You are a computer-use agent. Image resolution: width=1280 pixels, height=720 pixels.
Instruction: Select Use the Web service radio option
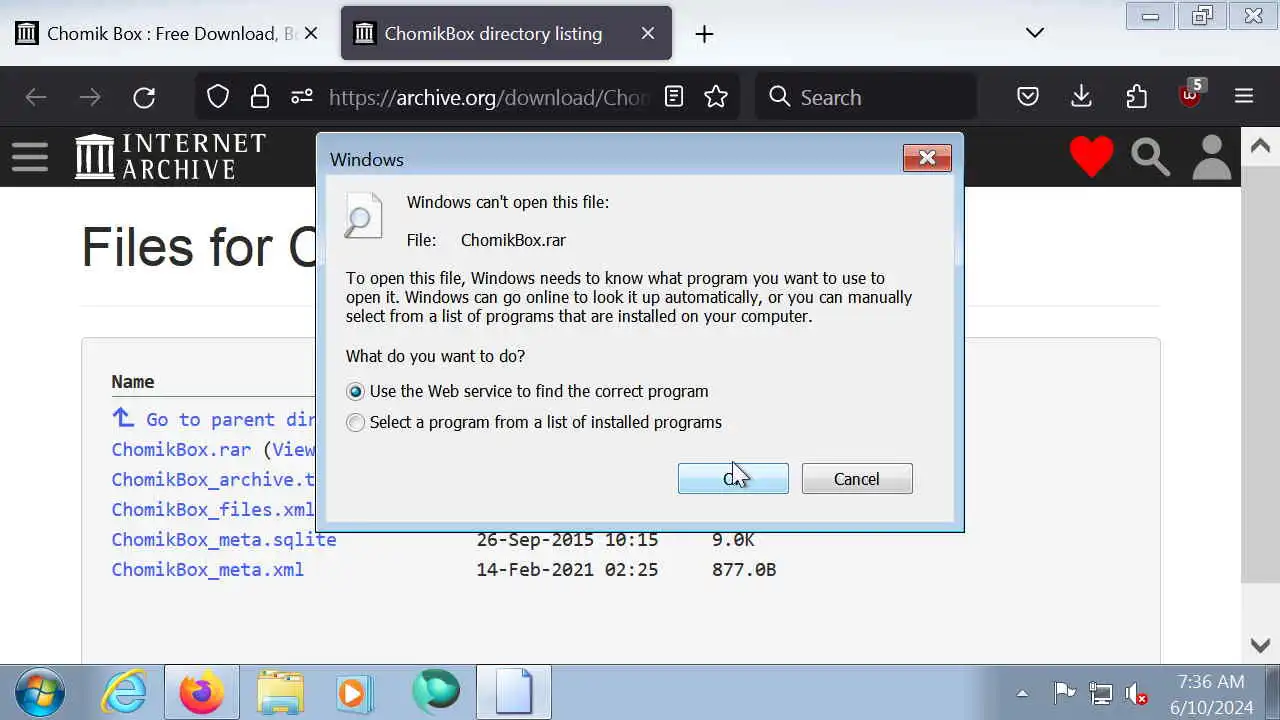click(355, 392)
